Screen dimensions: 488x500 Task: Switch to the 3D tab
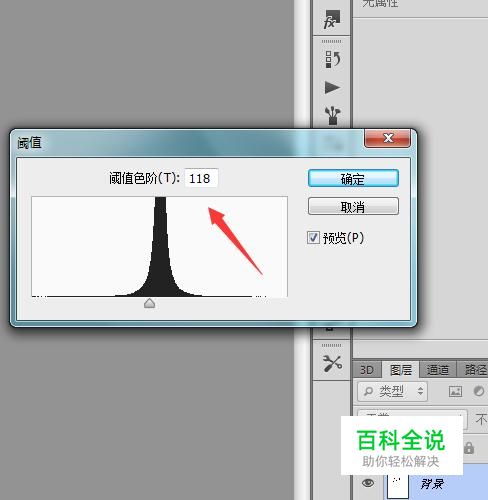(x=367, y=370)
